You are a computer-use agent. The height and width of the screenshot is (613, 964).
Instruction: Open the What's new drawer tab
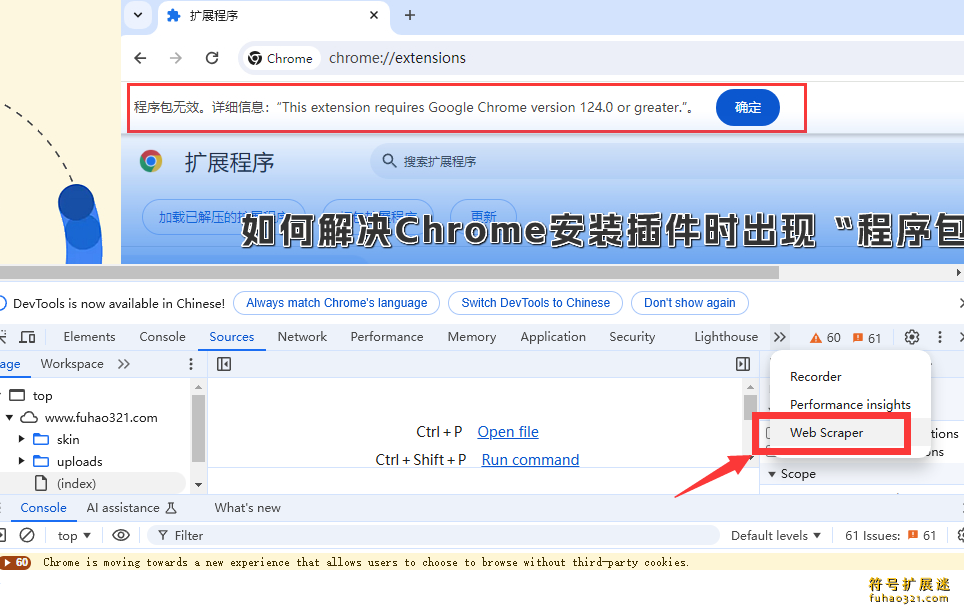pyautogui.click(x=247, y=508)
